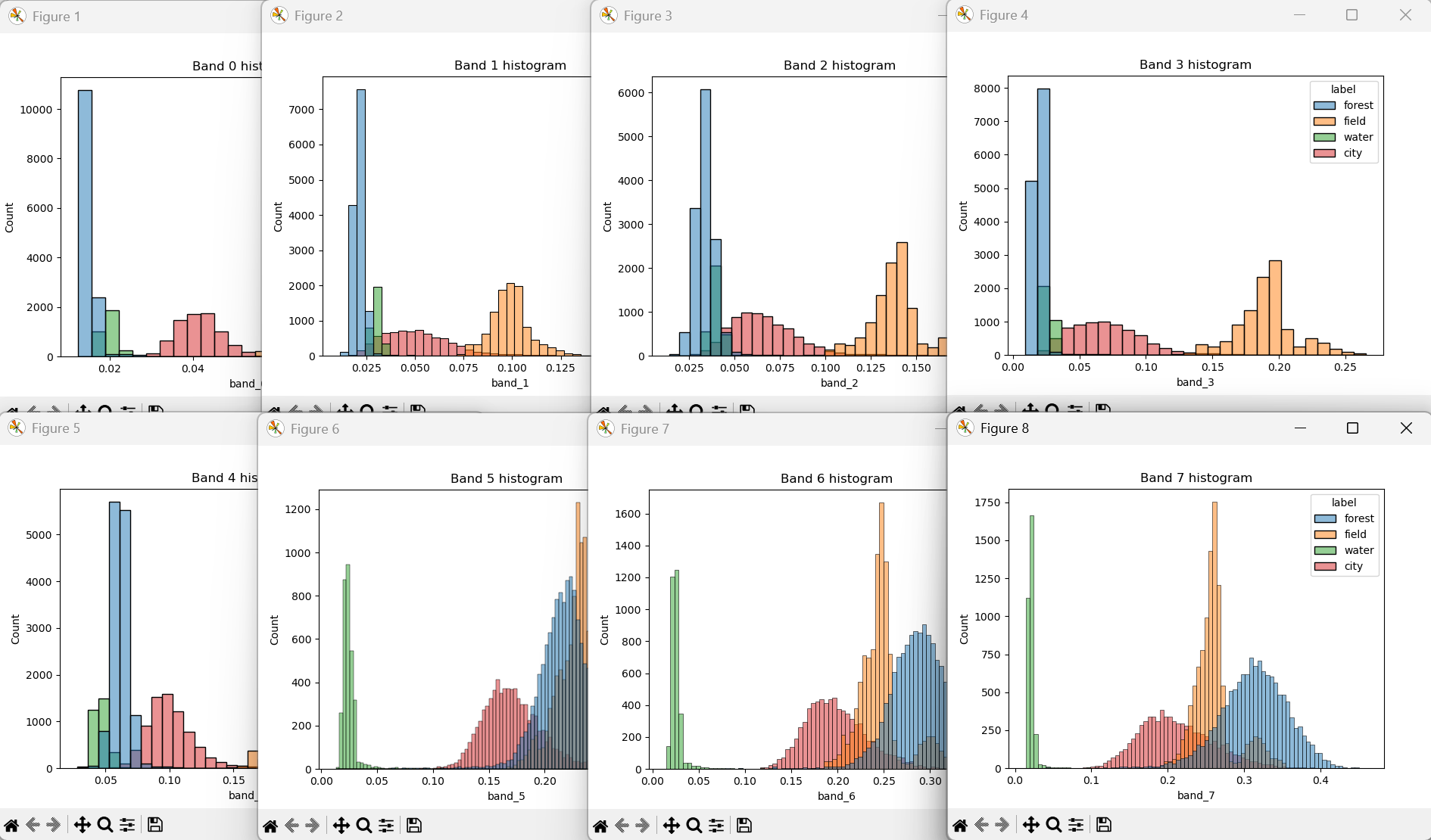The height and width of the screenshot is (840, 1431).
Task: Click the Forward arrow in Figure 7's toolbar
Action: click(x=643, y=826)
